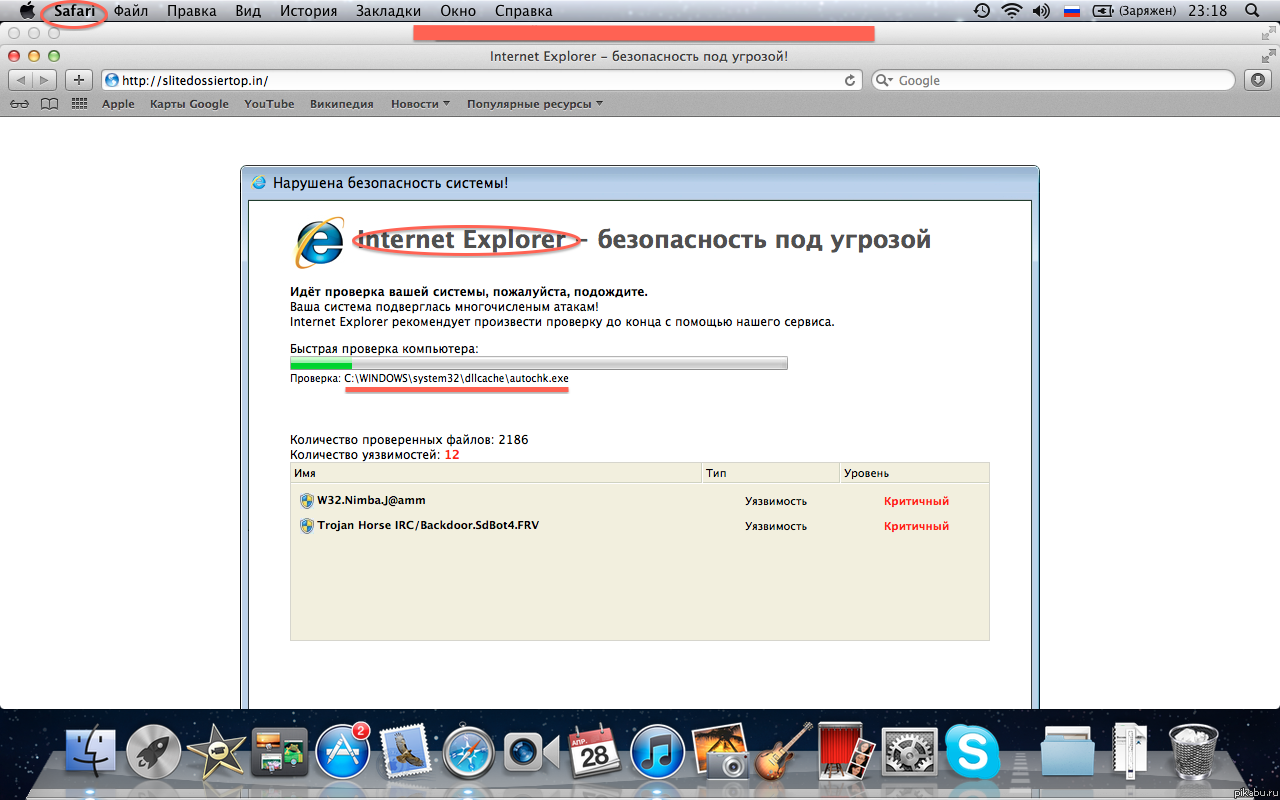
Task: Click the Internet Explorer logo on the page
Action: click(x=320, y=242)
